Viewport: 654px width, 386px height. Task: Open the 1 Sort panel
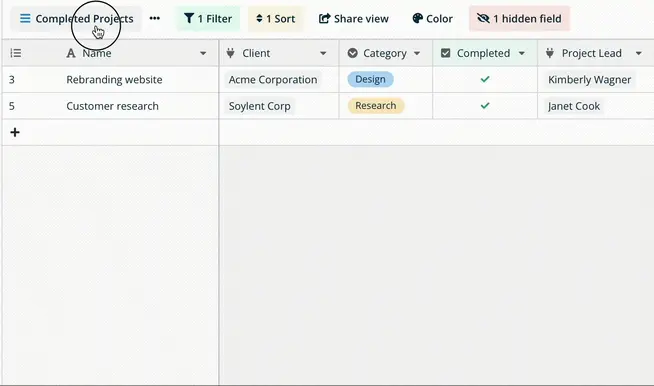(x=276, y=19)
